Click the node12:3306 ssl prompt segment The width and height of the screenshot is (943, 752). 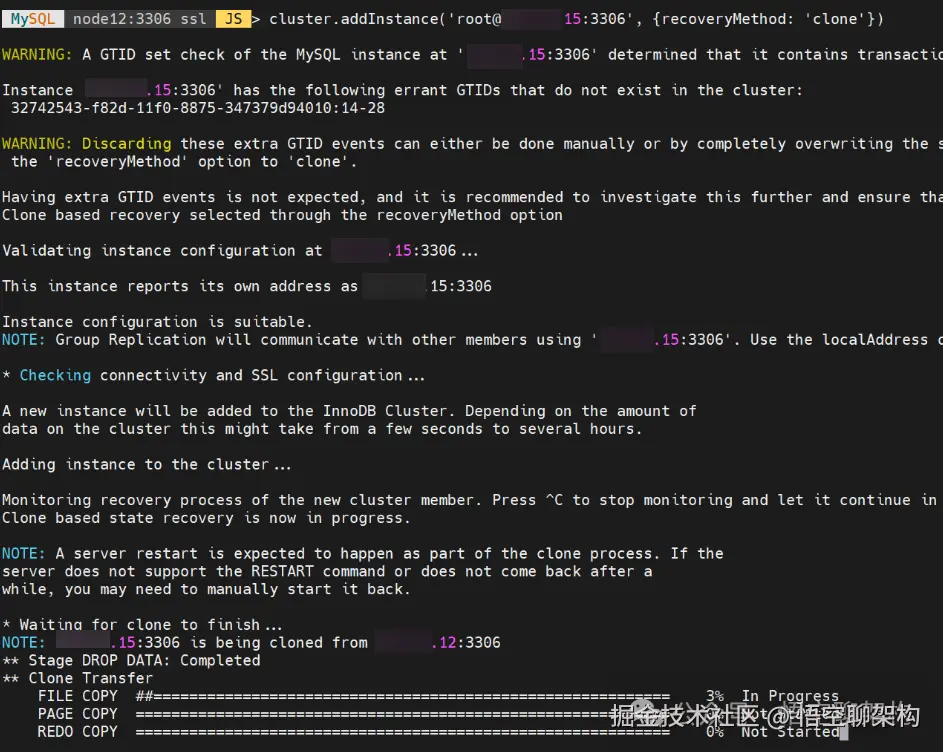(140, 19)
